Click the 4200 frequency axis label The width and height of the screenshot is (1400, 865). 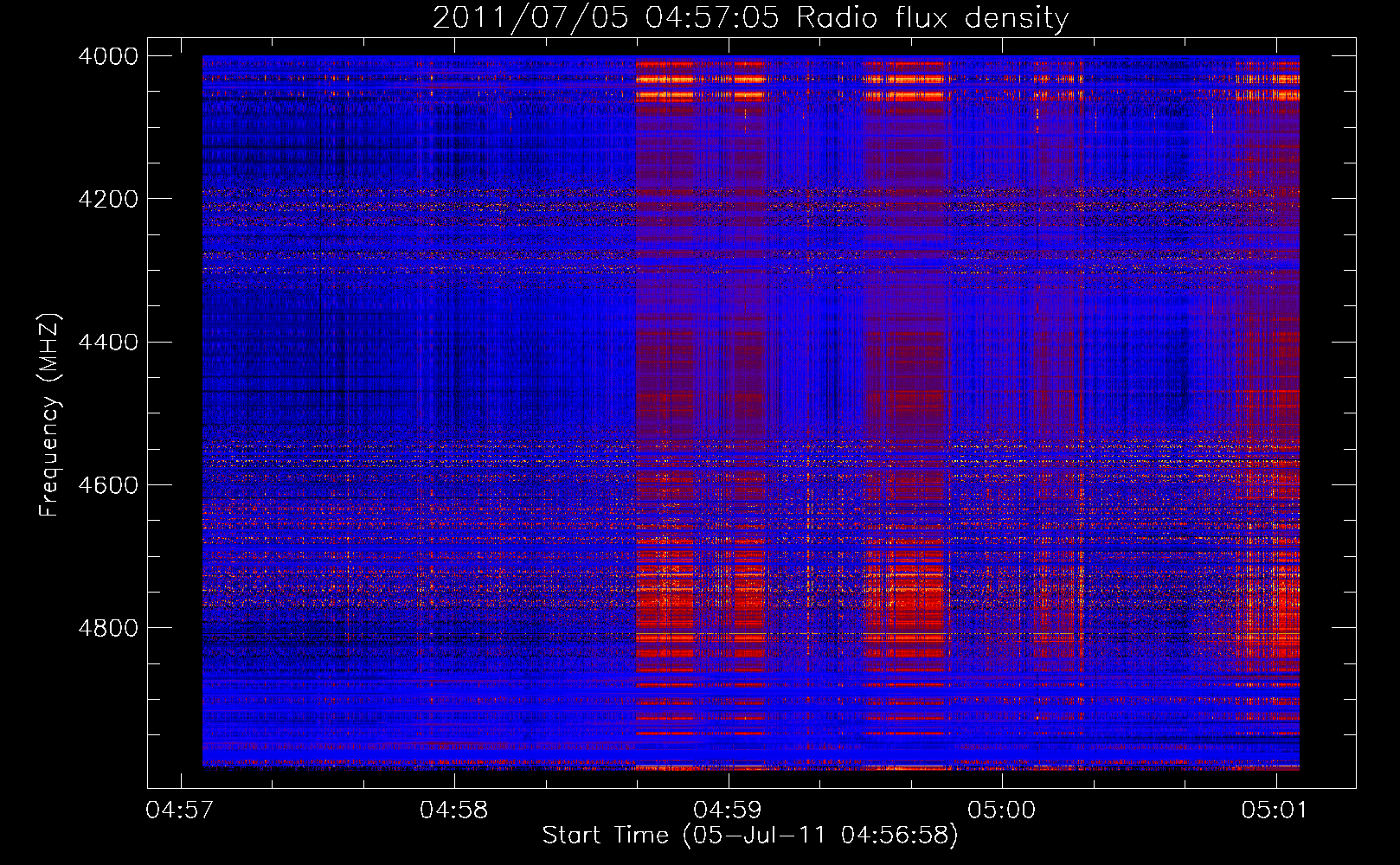(108, 199)
